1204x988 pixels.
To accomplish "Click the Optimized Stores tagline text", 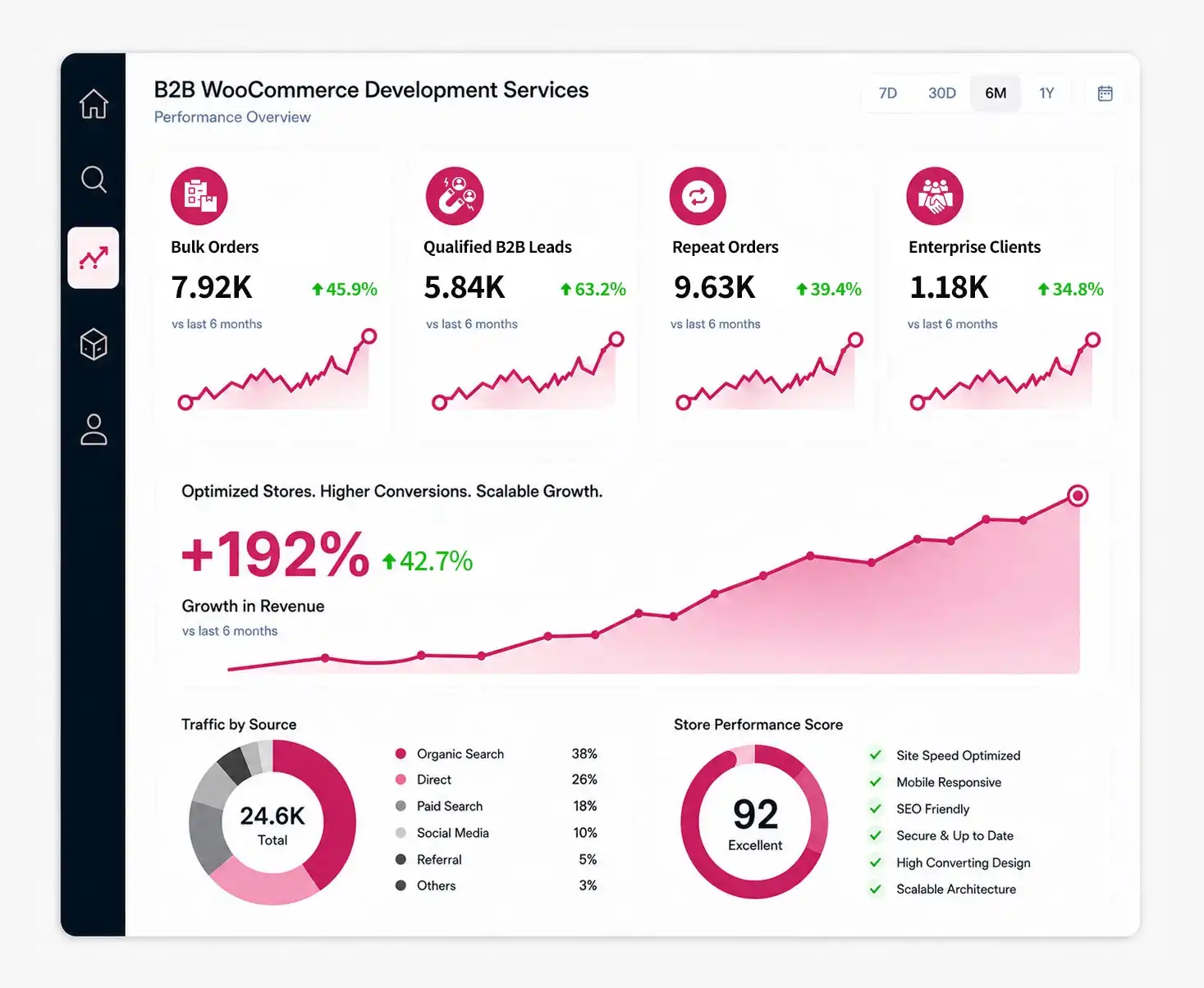I will pyautogui.click(x=391, y=492).
